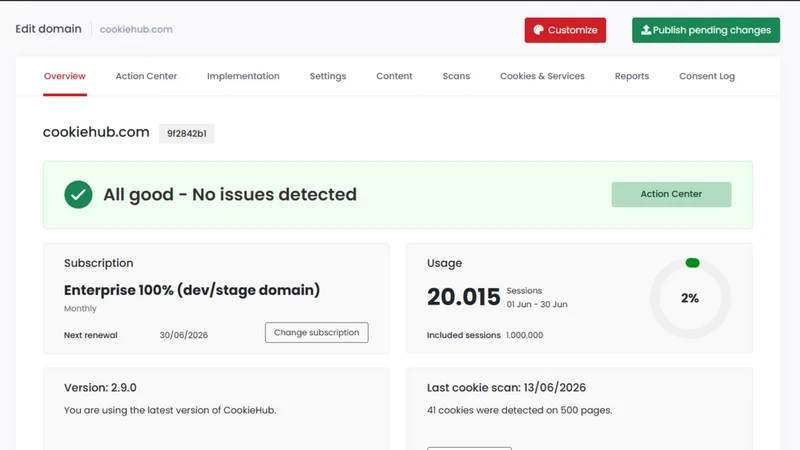
Task: Click the upload icon on Publish button
Action: click(646, 30)
